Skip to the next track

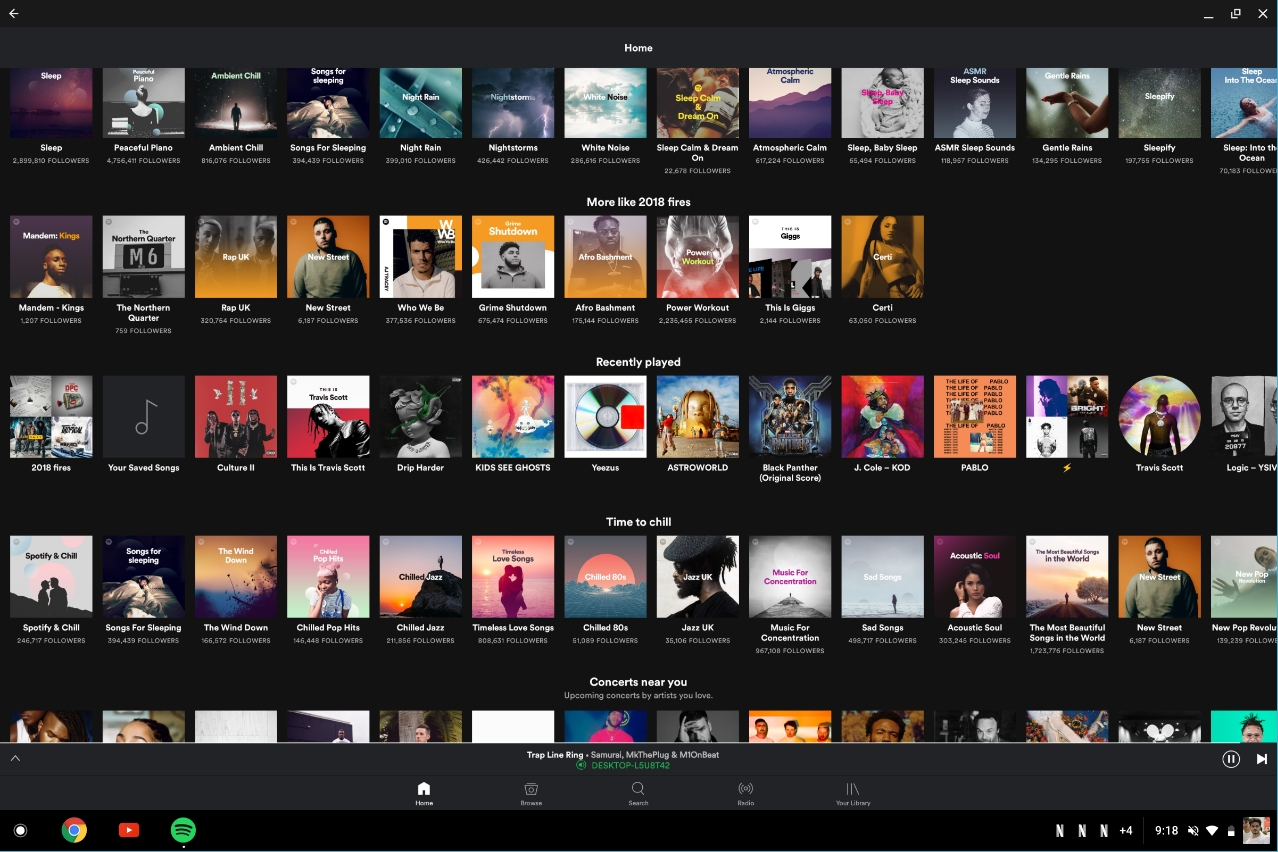[x=1261, y=759]
